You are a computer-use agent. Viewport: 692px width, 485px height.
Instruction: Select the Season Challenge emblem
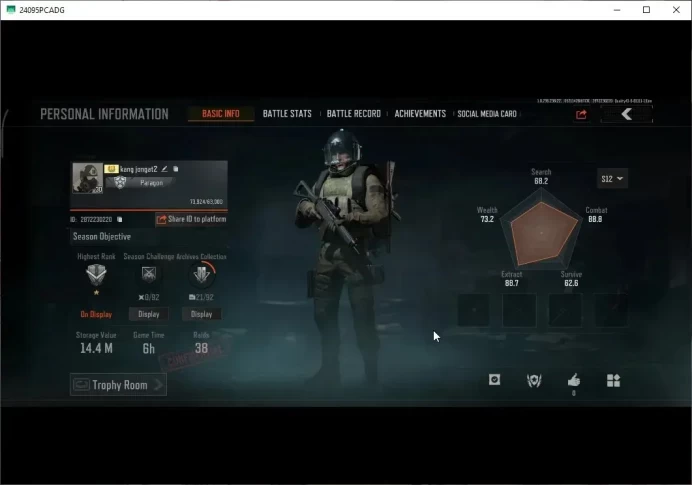(149, 274)
